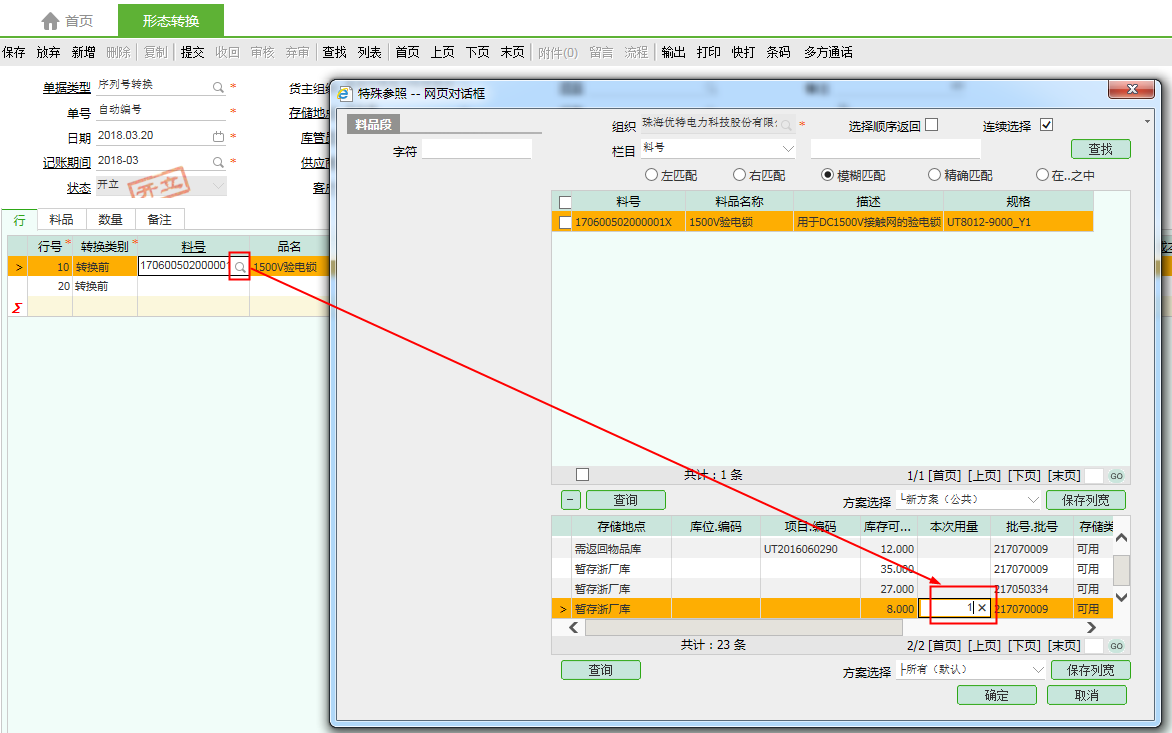Open the calendar picker for 日期 field
The image size is (1172, 733).
218,136
